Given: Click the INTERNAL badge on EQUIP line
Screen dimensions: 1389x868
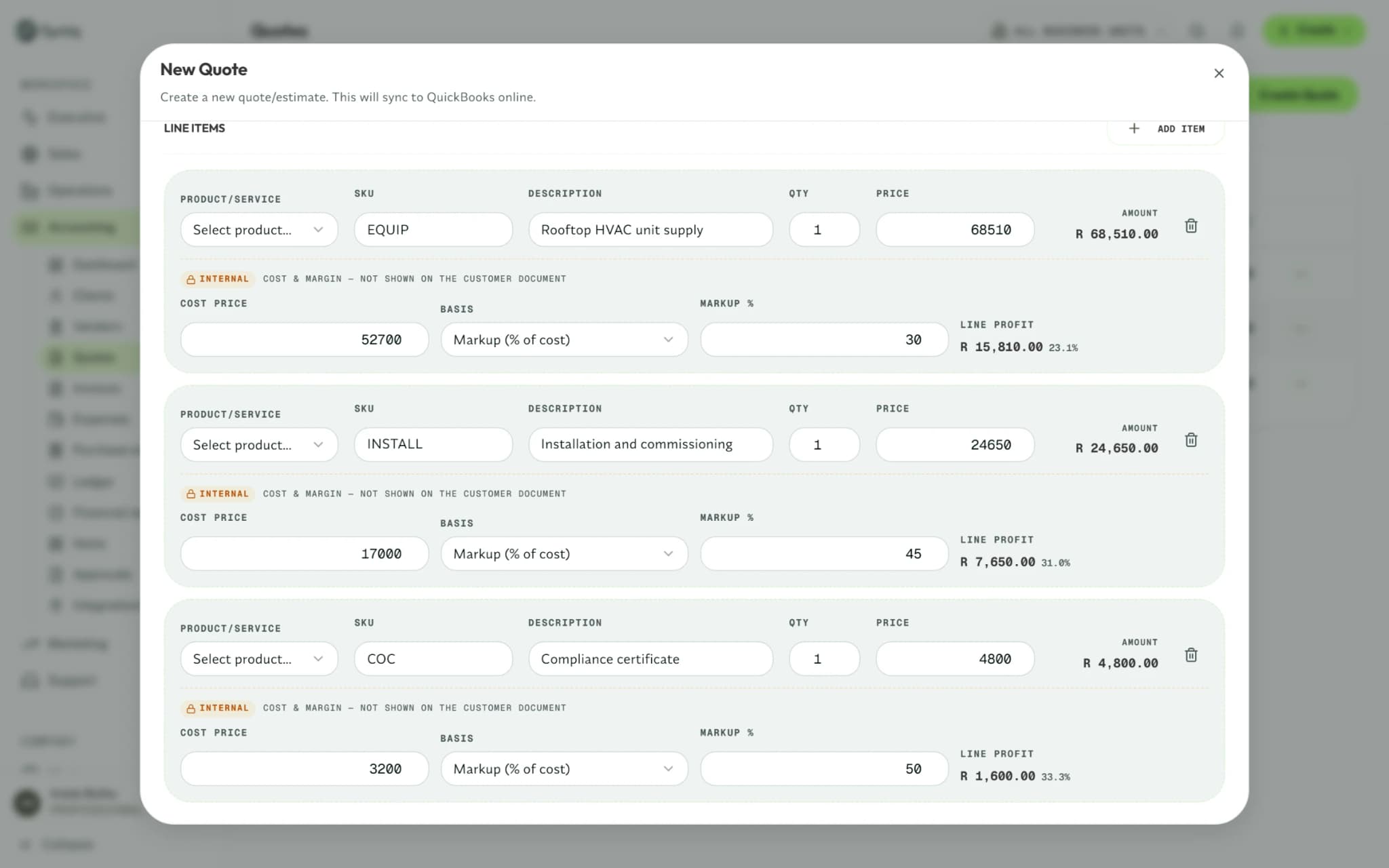Looking at the screenshot, I should [218, 279].
